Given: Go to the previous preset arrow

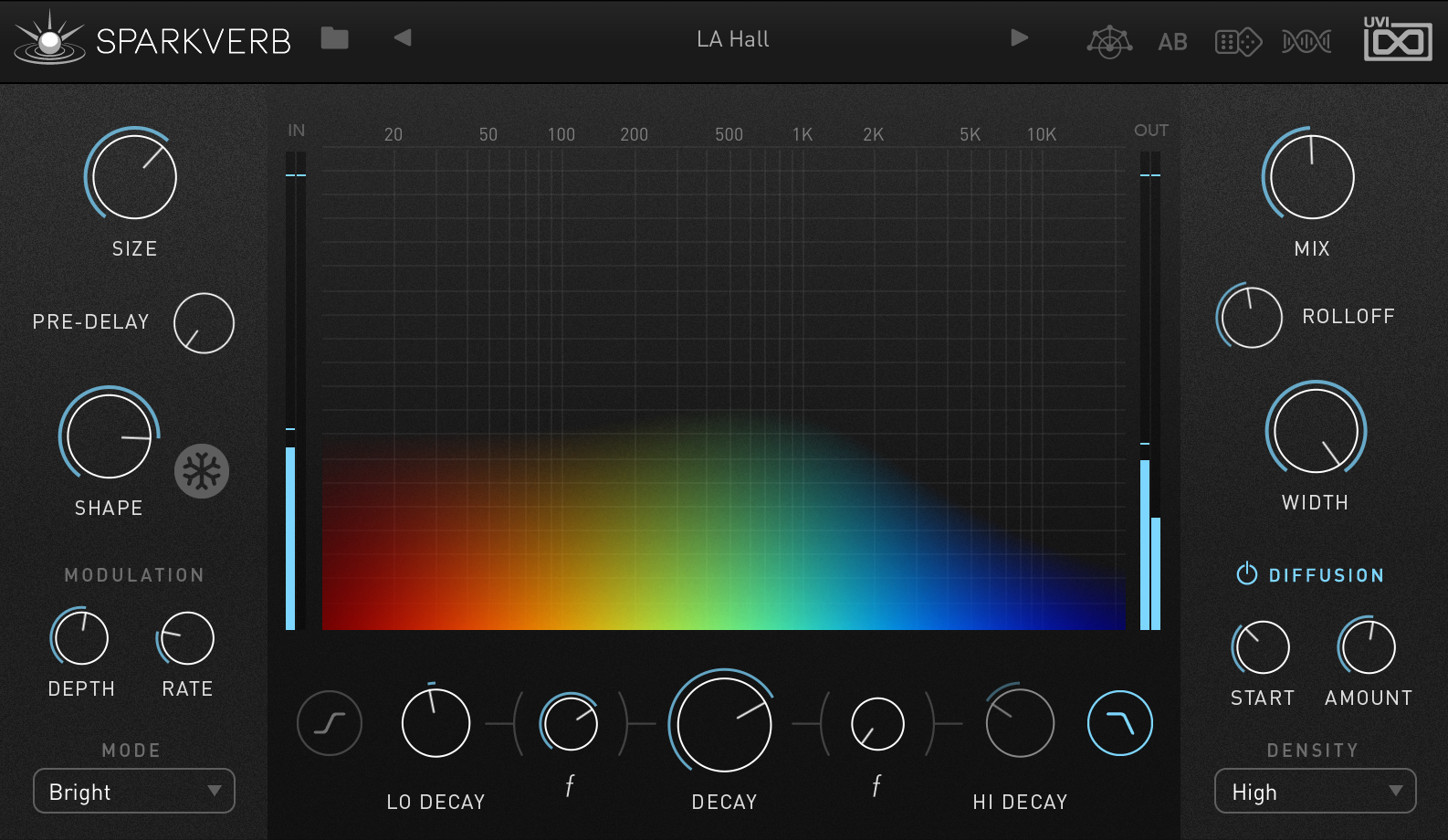Looking at the screenshot, I should 403,37.
